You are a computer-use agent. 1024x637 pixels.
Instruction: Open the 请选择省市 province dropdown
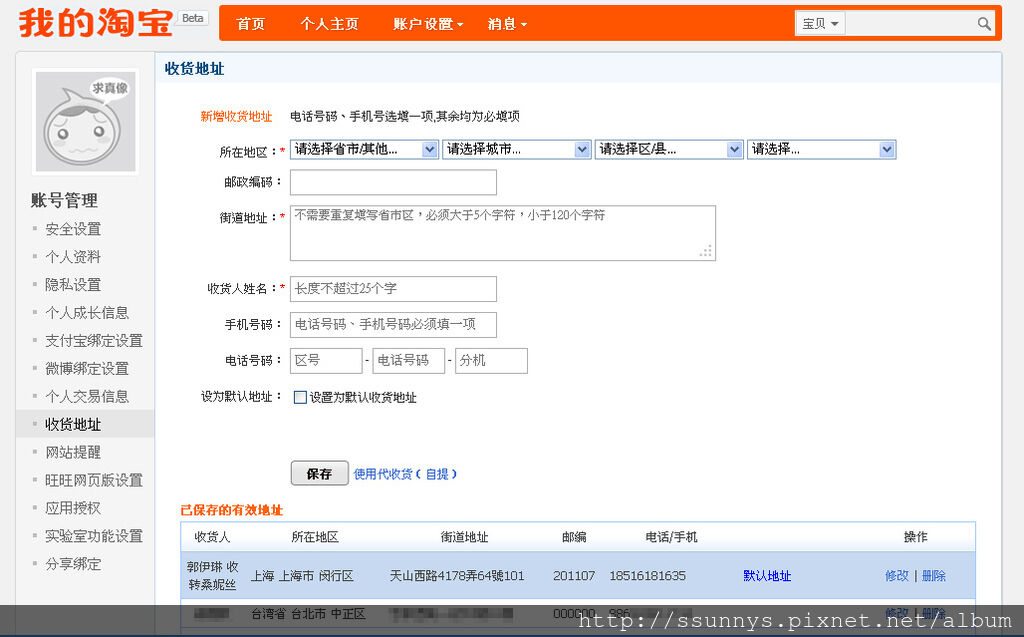pyautogui.click(x=364, y=149)
